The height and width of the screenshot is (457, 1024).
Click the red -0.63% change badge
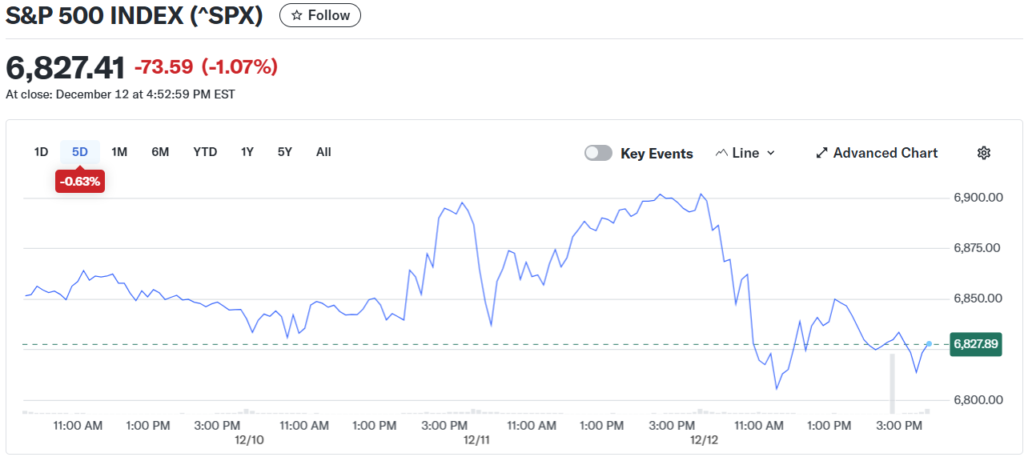pyautogui.click(x=80, y=182)
